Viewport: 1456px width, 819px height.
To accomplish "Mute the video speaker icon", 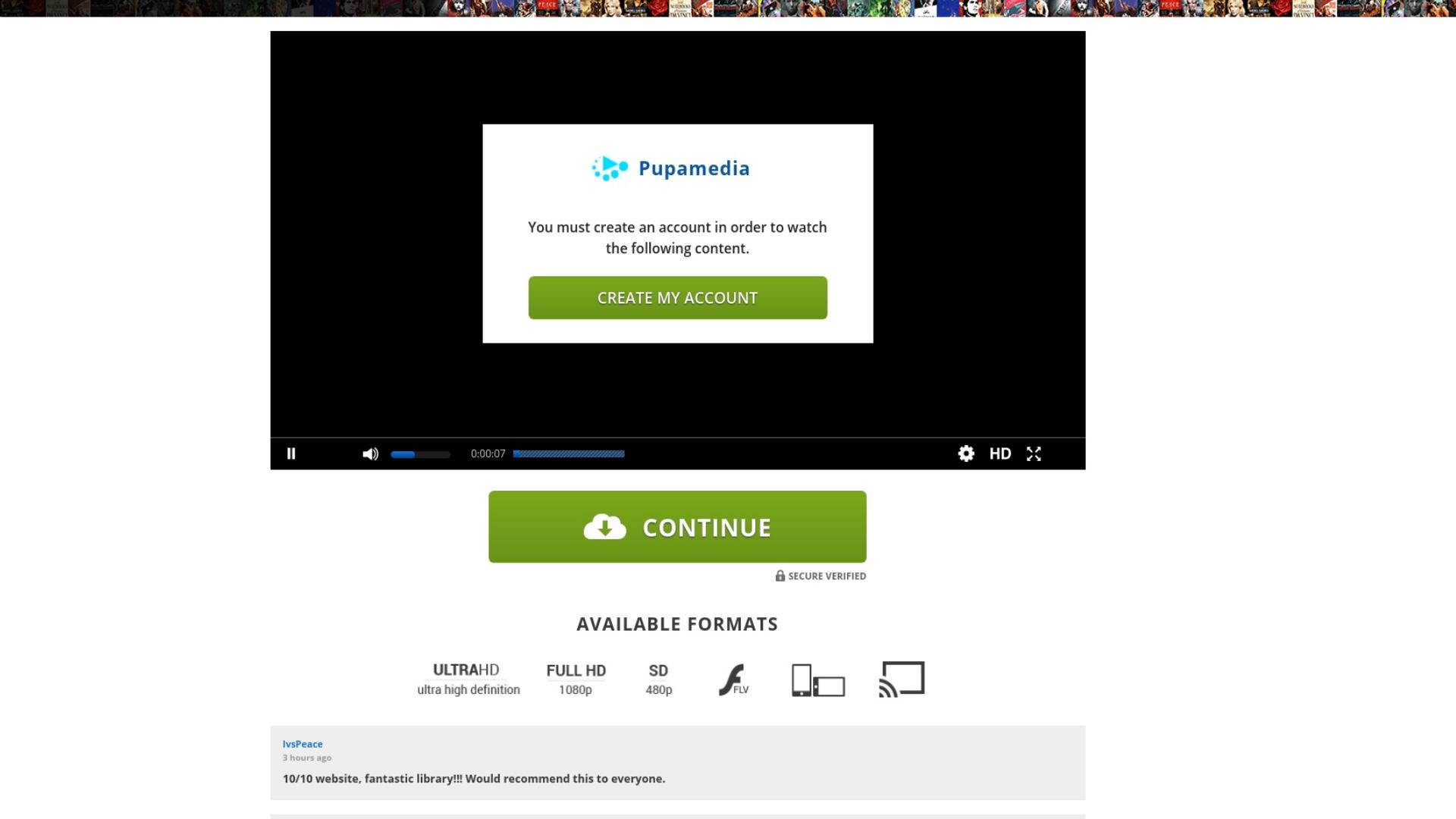I will click(x=370, y=453).
